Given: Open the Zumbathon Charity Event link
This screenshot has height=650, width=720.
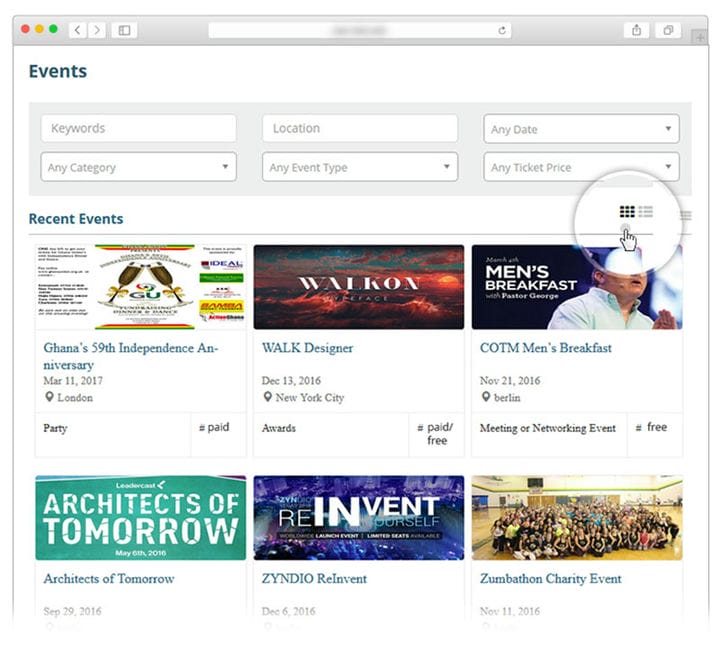Looking at the screenshot, I should click(551, 579).
